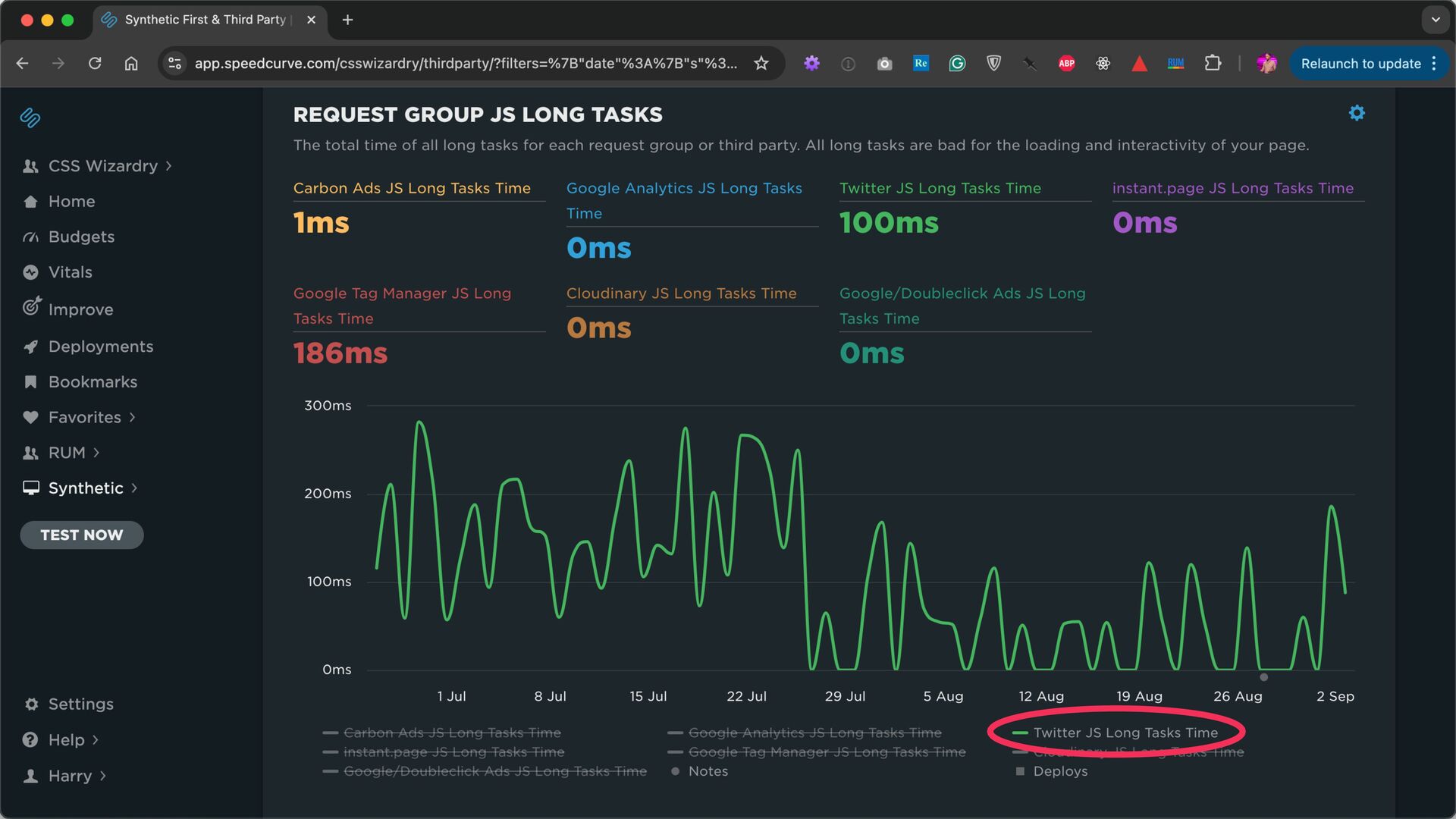Viewport: 1456px width, 819px height.
Task: Open browser home page icon
Action: [x=131, y=64]
